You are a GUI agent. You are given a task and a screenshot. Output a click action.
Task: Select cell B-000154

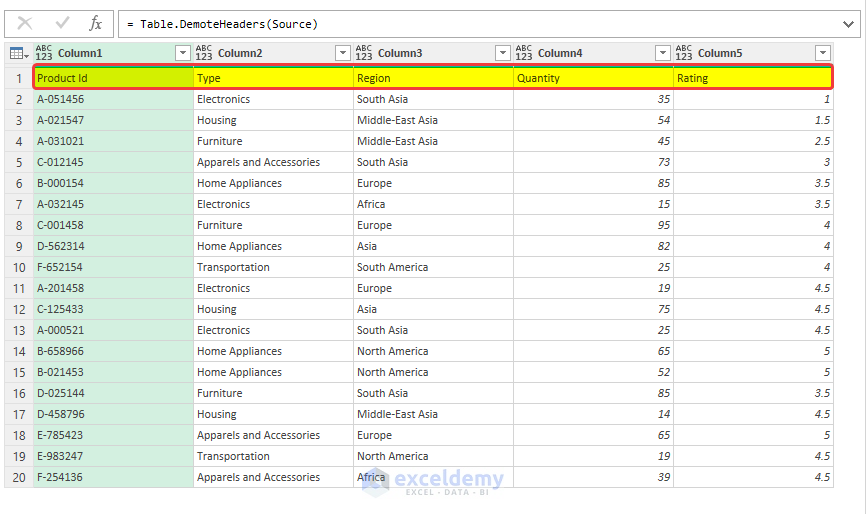113,183
